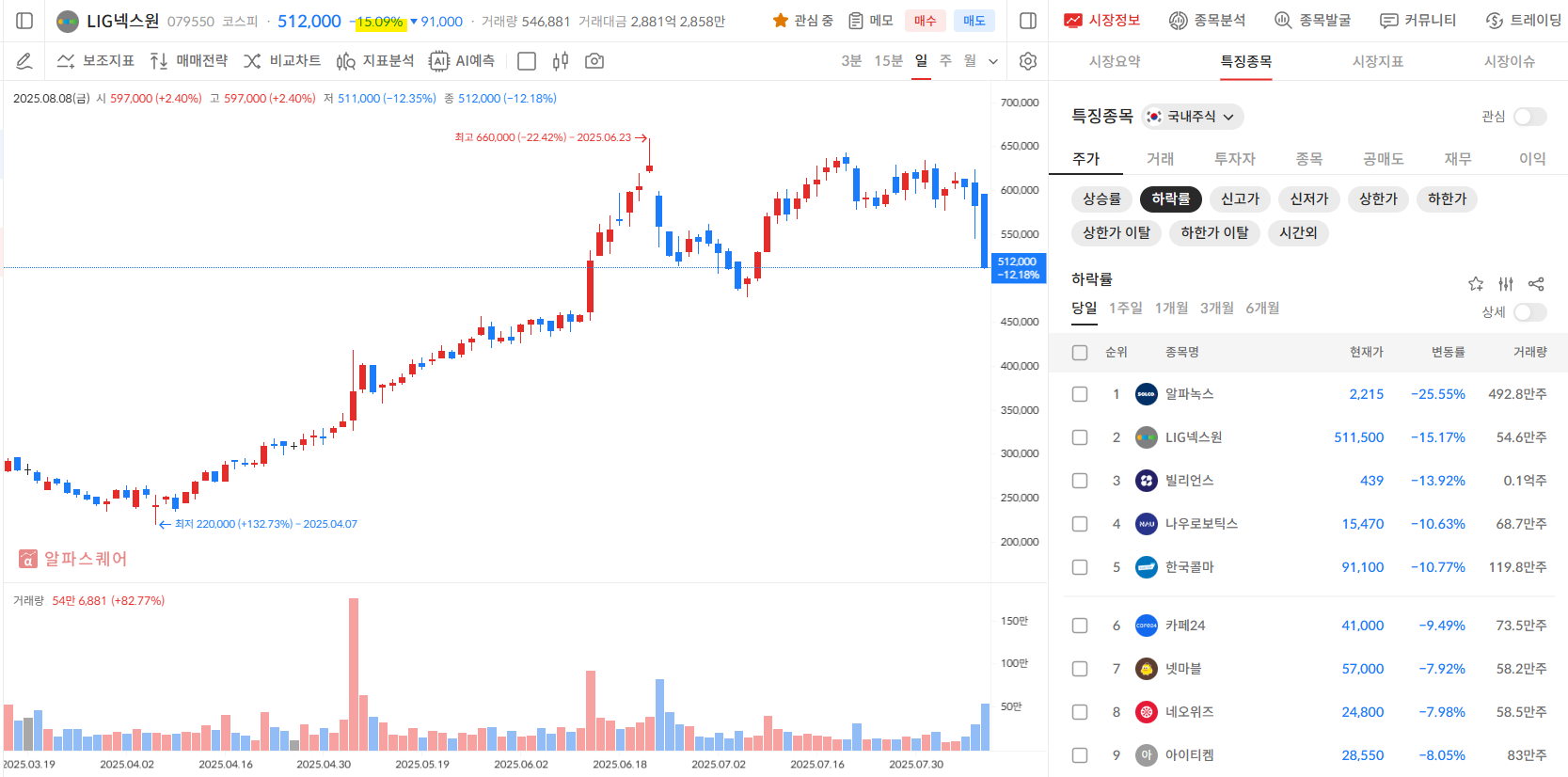Open the 메모 note icon

click(x=856, y=21)
